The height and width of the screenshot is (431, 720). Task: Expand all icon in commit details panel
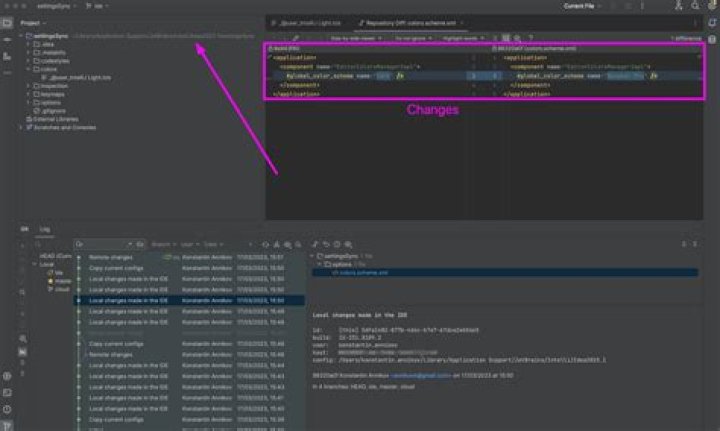(x=684, y=244)
